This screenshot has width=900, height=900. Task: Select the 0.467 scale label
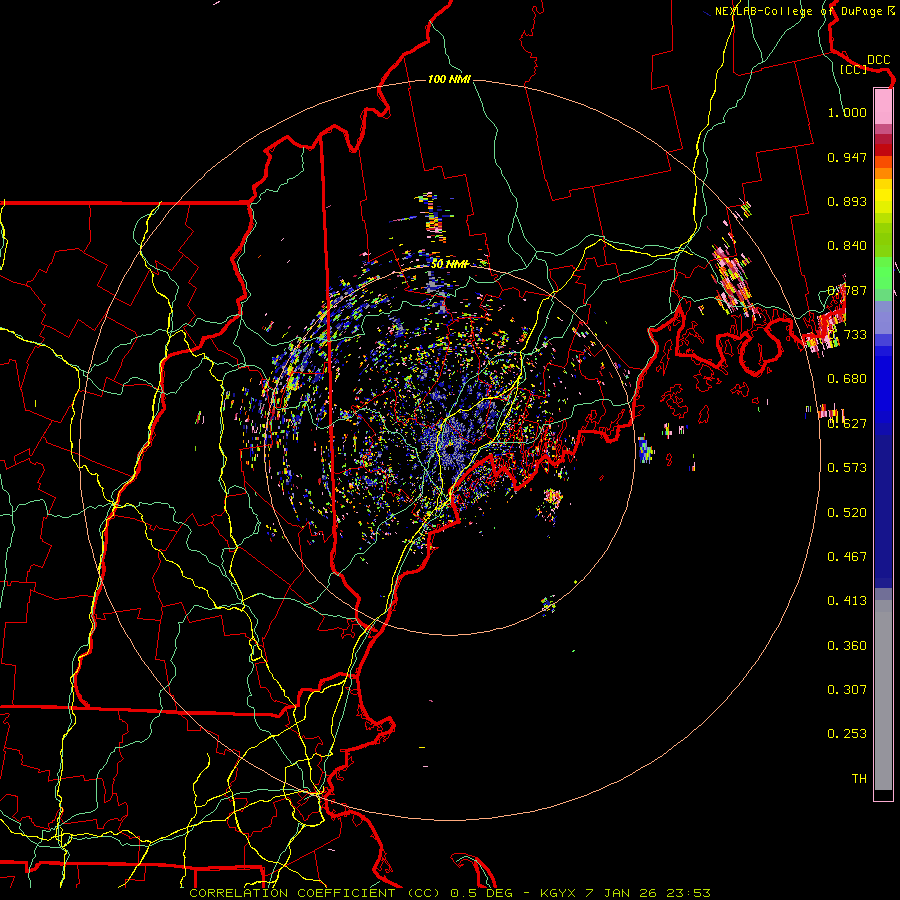pyautogui.click(x=847, y=557)
